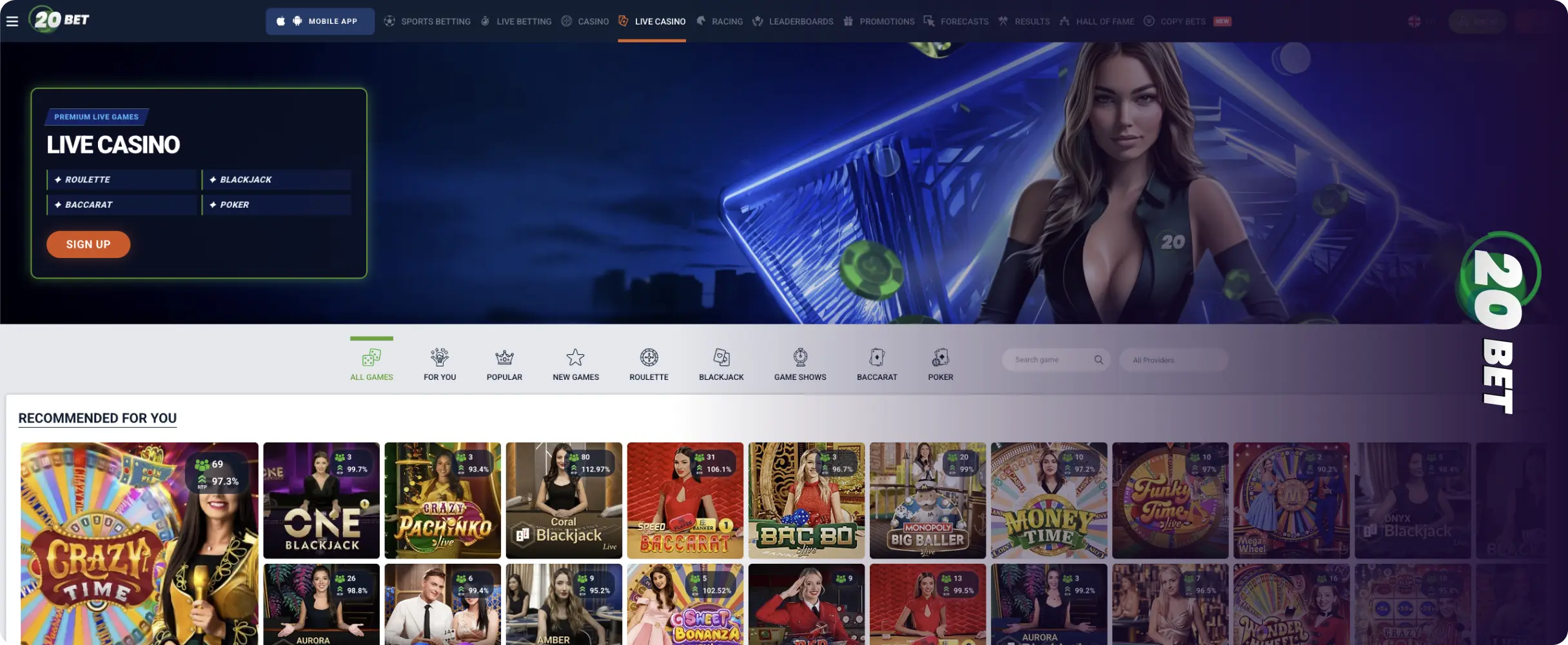Open the hamburger menu icon
The image size is (1568, 645).
coord(12,21)
